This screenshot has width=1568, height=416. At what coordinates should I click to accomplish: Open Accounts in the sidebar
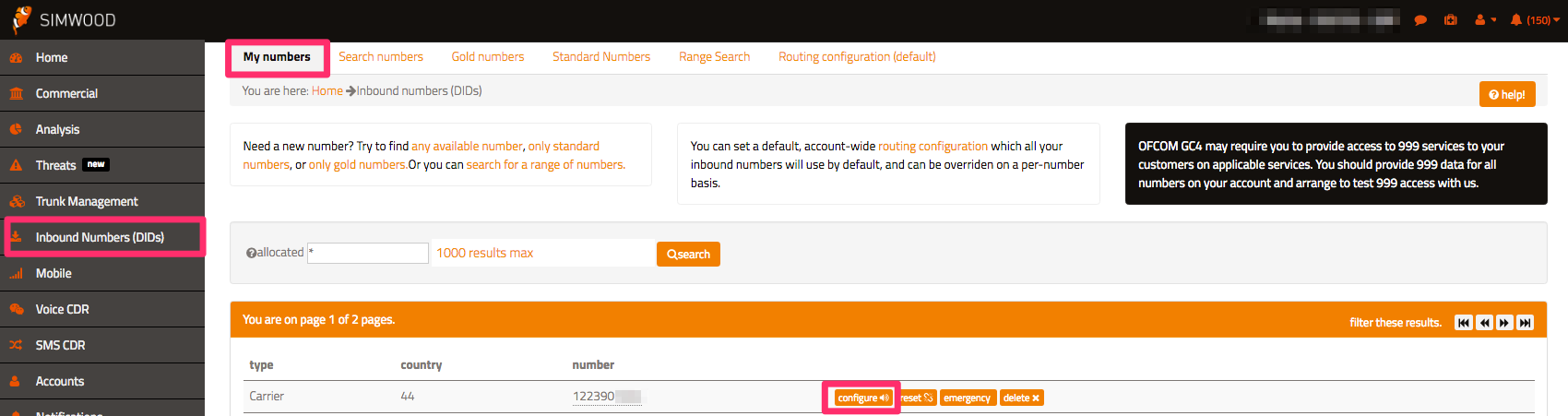pos(102,381)
